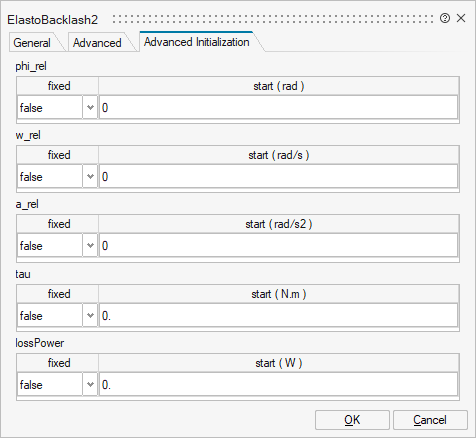This screenshot has width=476, height=438.
Task: Dismiss dialog with Cancel button
Action: [x=430, y=420]
